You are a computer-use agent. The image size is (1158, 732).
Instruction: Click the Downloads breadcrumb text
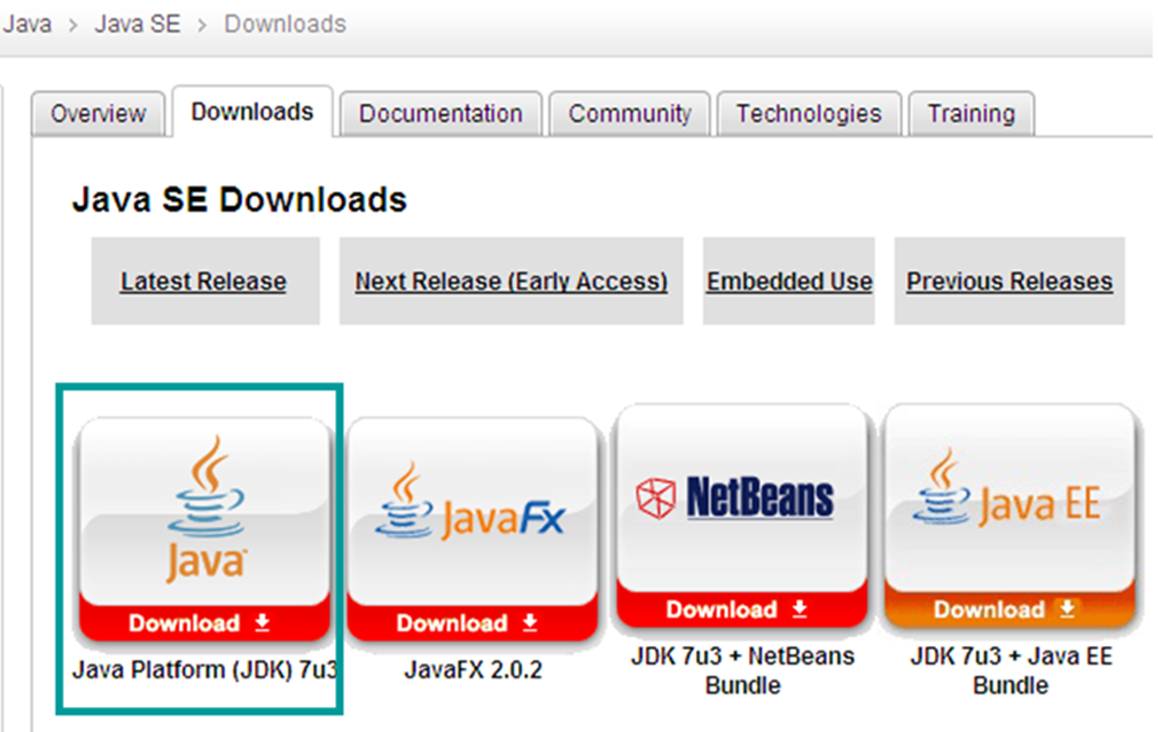[x=285, y=24]
